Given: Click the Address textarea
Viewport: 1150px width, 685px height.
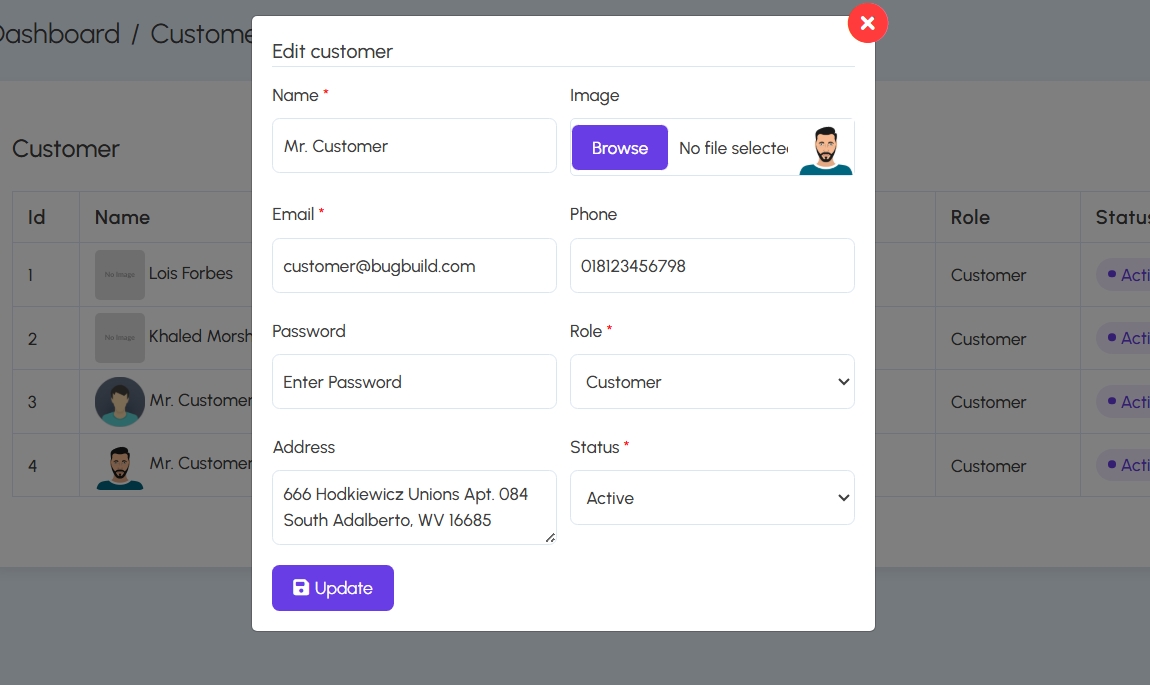Looking at the screenshot, I should pyautogui.click(x=414, y=508).
